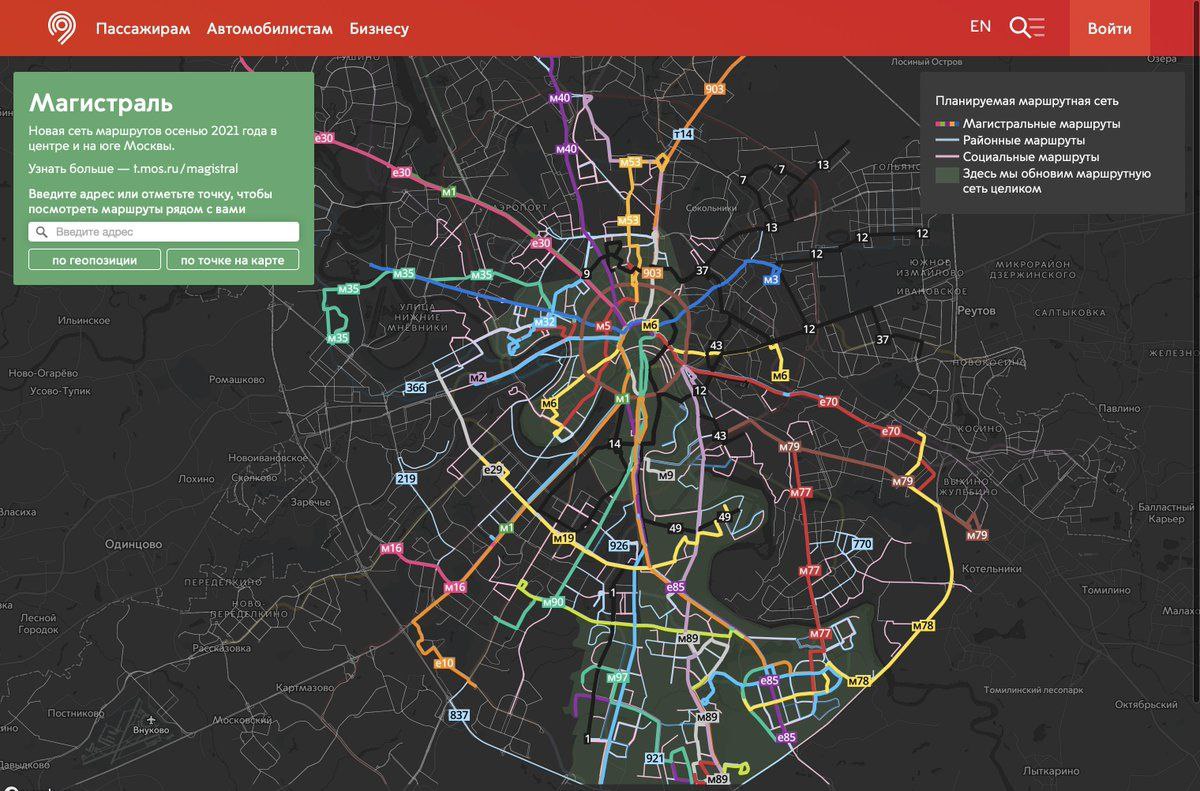
Task: Click the Moscow Transport logo
Action: (x=62, y=27)
